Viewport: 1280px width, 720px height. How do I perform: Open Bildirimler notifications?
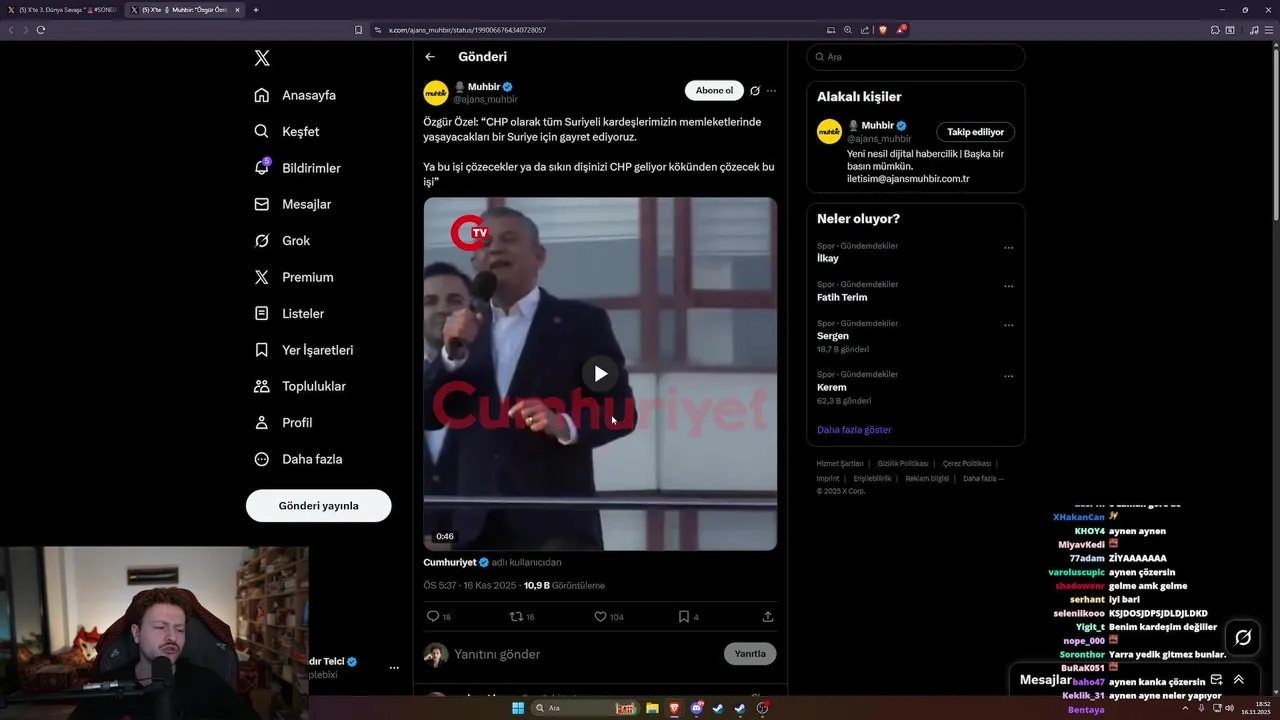(297, 168)
